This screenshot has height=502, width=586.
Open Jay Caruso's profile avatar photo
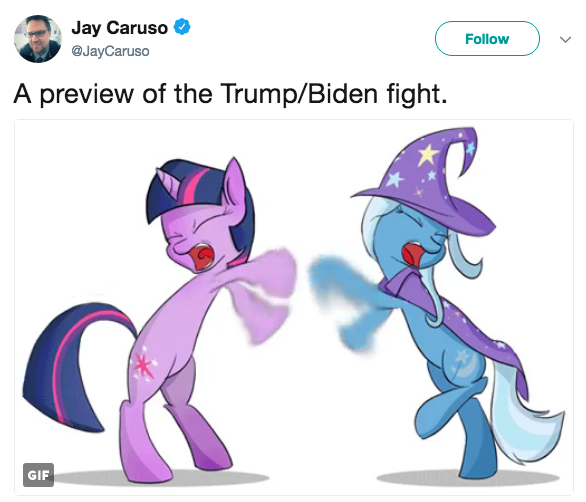pos(37,39)
